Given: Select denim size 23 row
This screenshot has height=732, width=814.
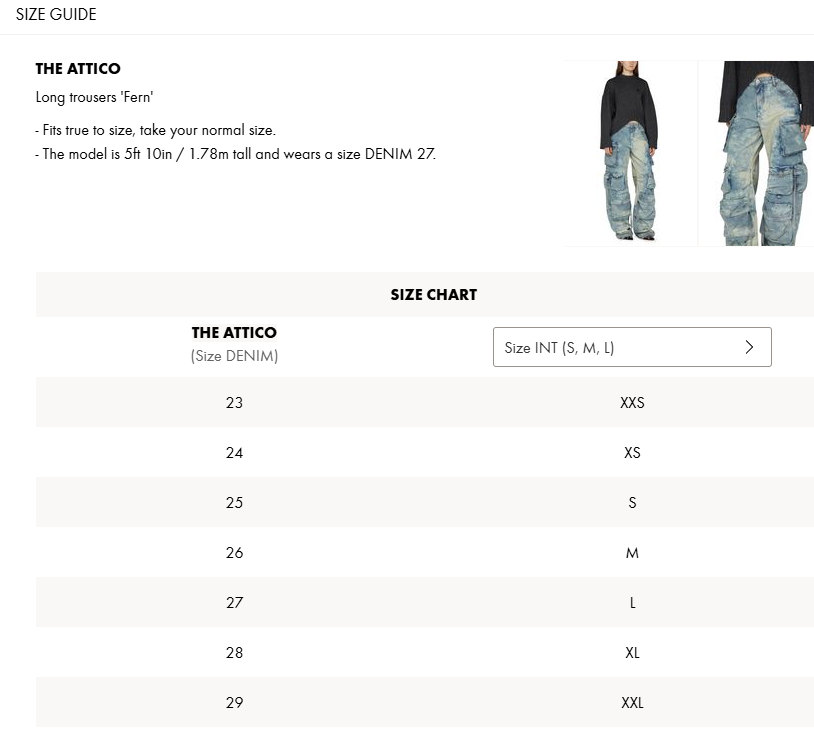Looking at the screenshot, I should (234, 403).
